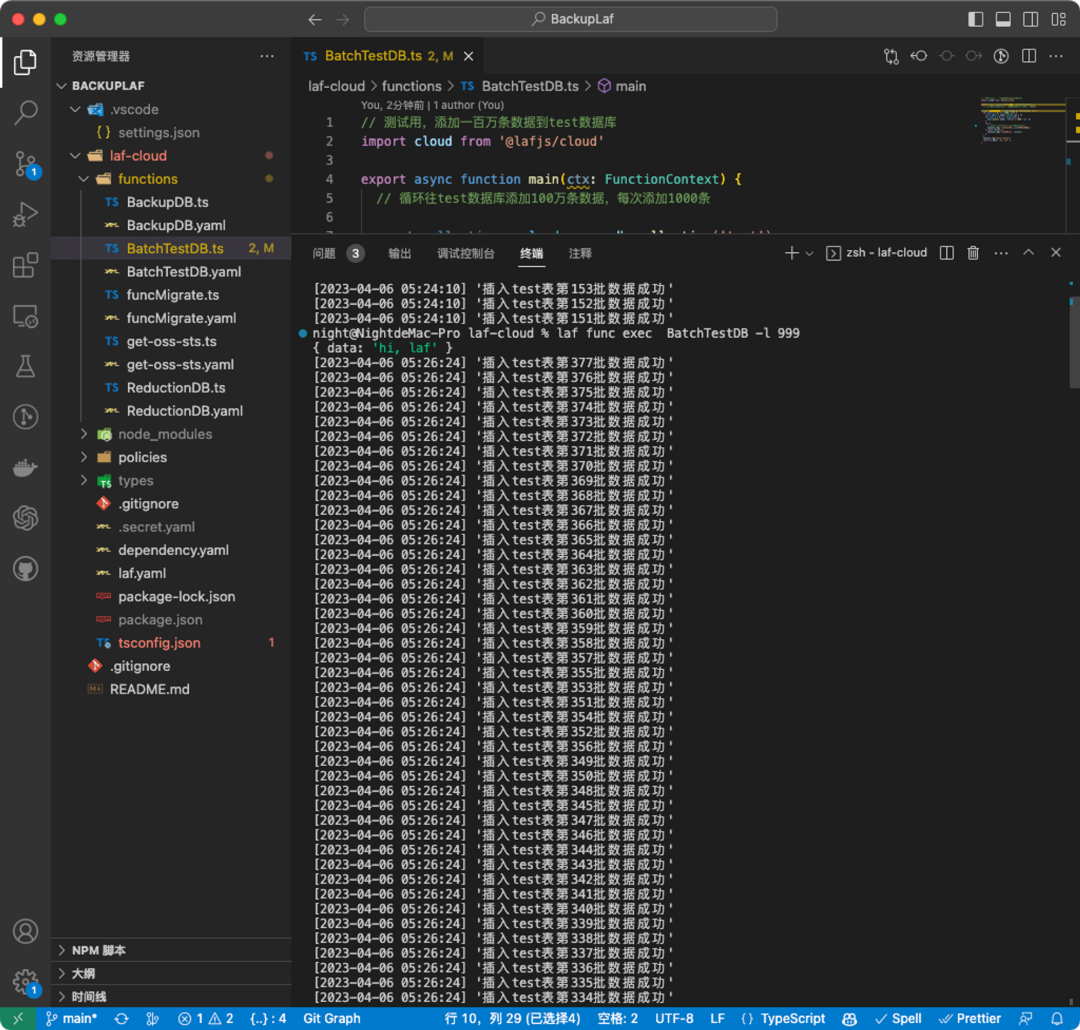The width and height of the screenshot is (1080, 1030).
Task: Toggle the secondary sidebar visibility
Action: point(1030,19)
